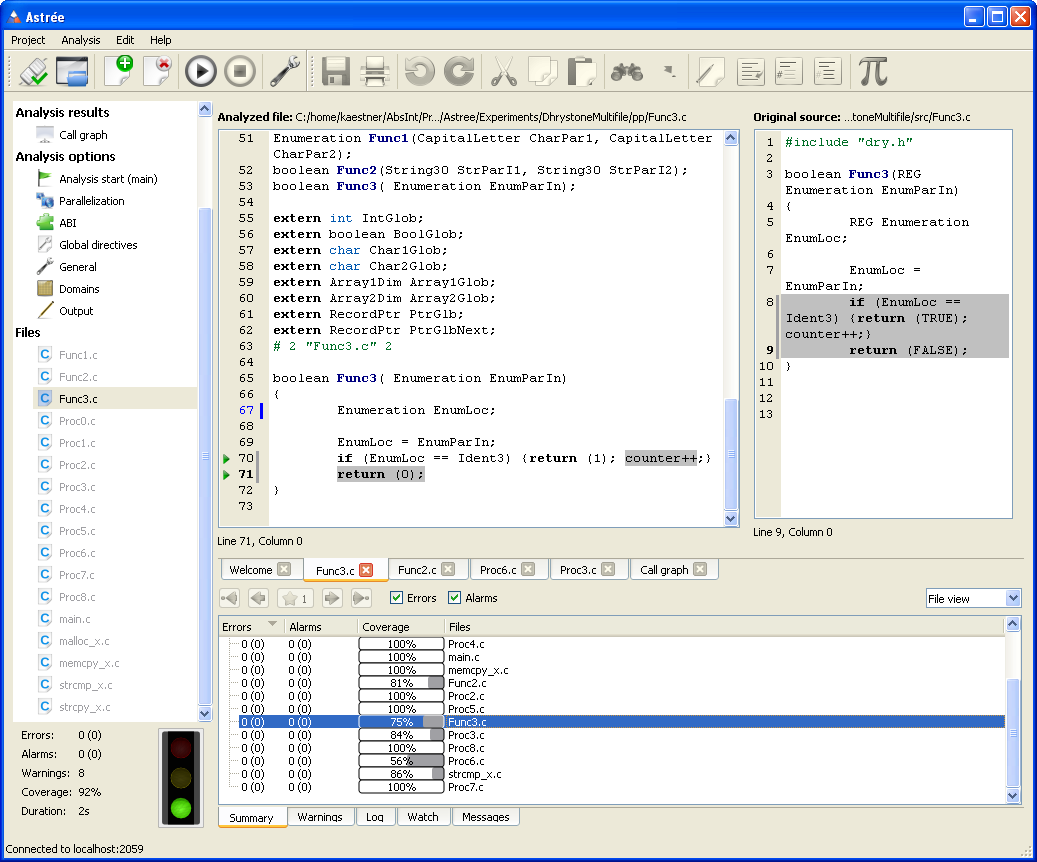1037x862 pixels.
Task: Click the code editor scroll down arrow
Action: coord(731,519)
